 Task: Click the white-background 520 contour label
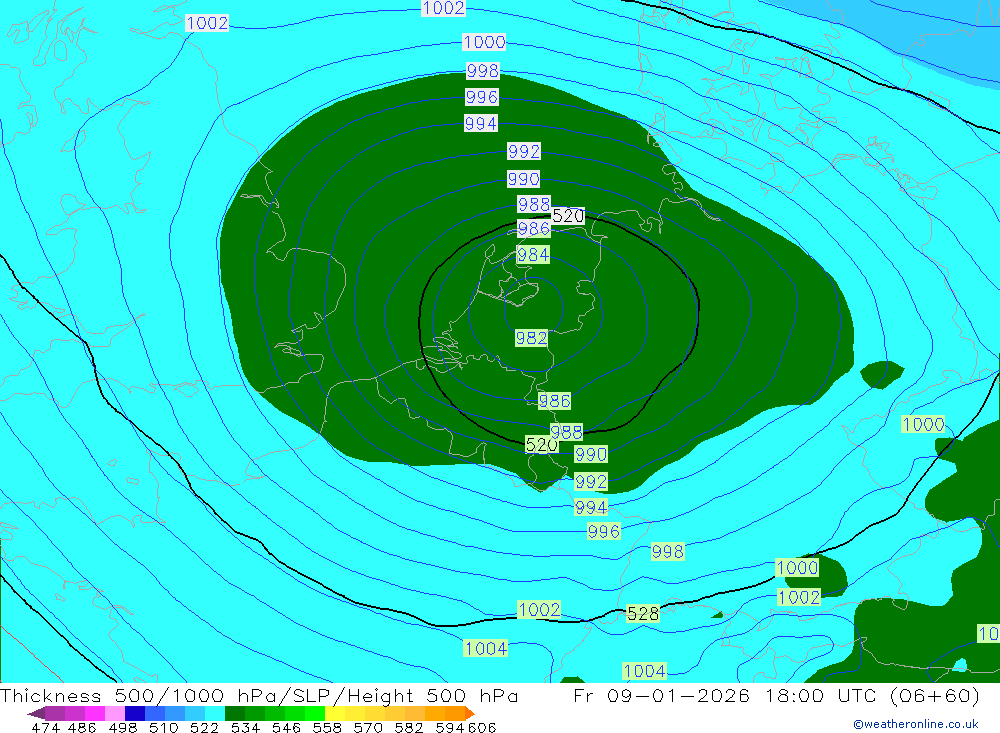click(x=568, y=216)
